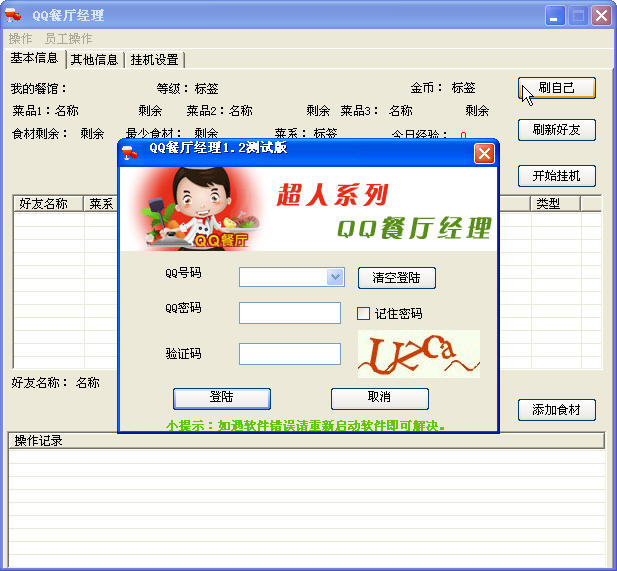
Task: Switch to the 其他信息 tab
Action: click(x=94, y=60)
